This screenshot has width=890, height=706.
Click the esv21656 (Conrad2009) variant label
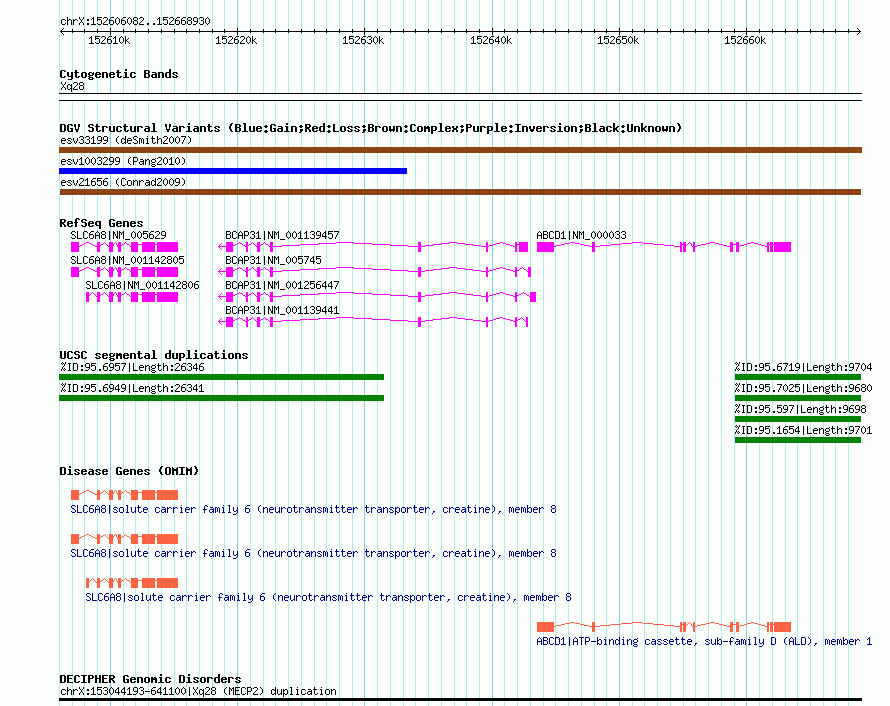coord(123,182)
